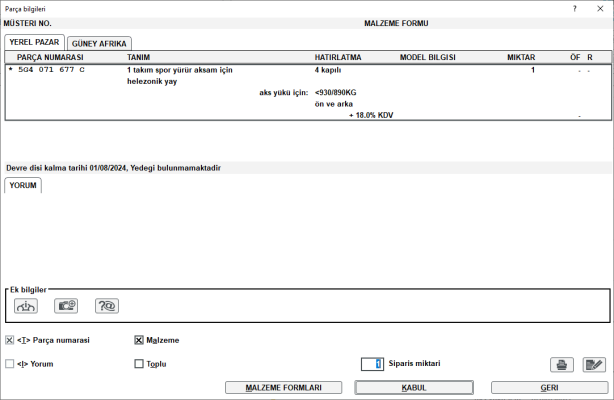614x400 pixels.
Task: Uncheck the Malzeme checkbox
Action: click(139, 340)
